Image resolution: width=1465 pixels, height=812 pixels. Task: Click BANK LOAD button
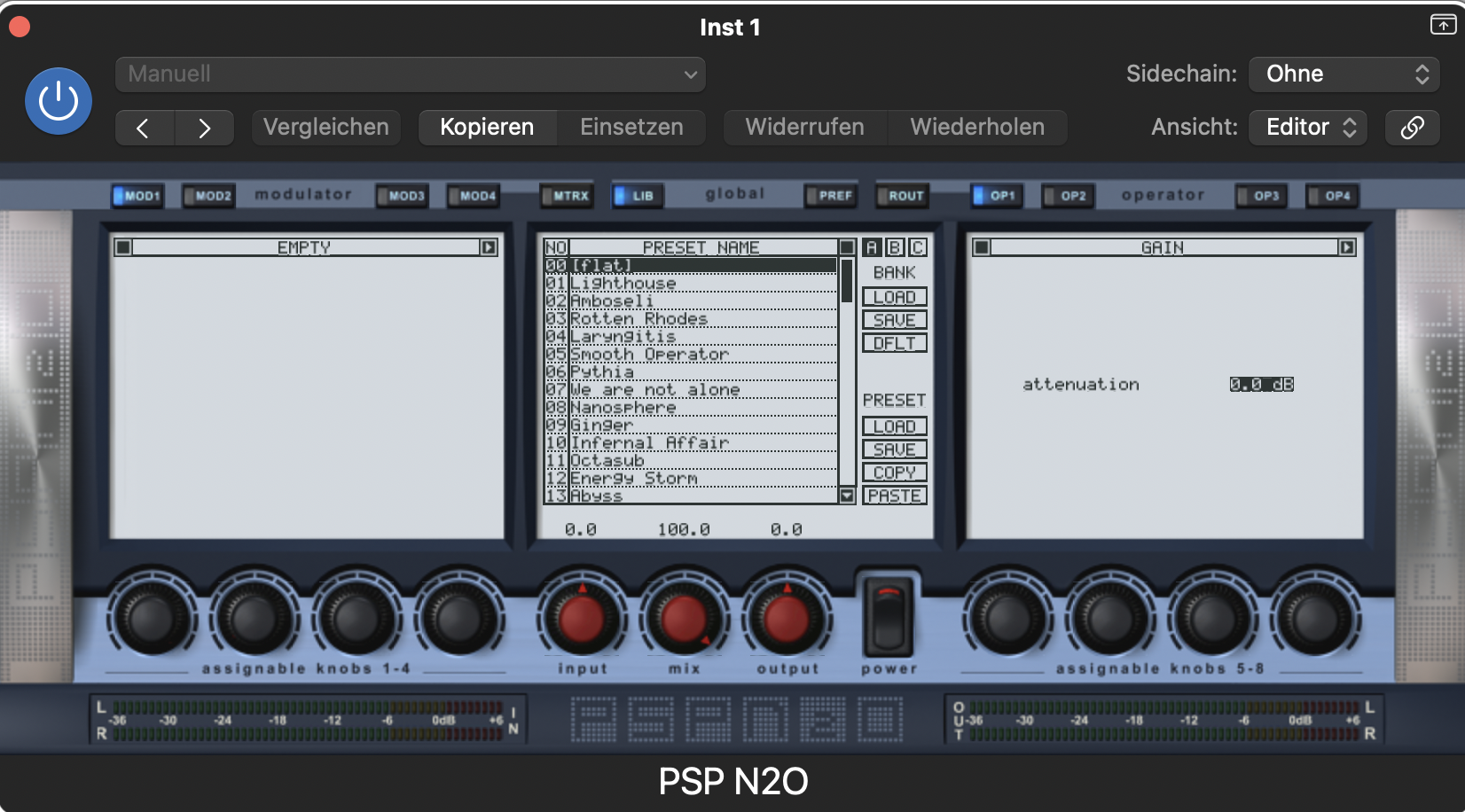895,297
